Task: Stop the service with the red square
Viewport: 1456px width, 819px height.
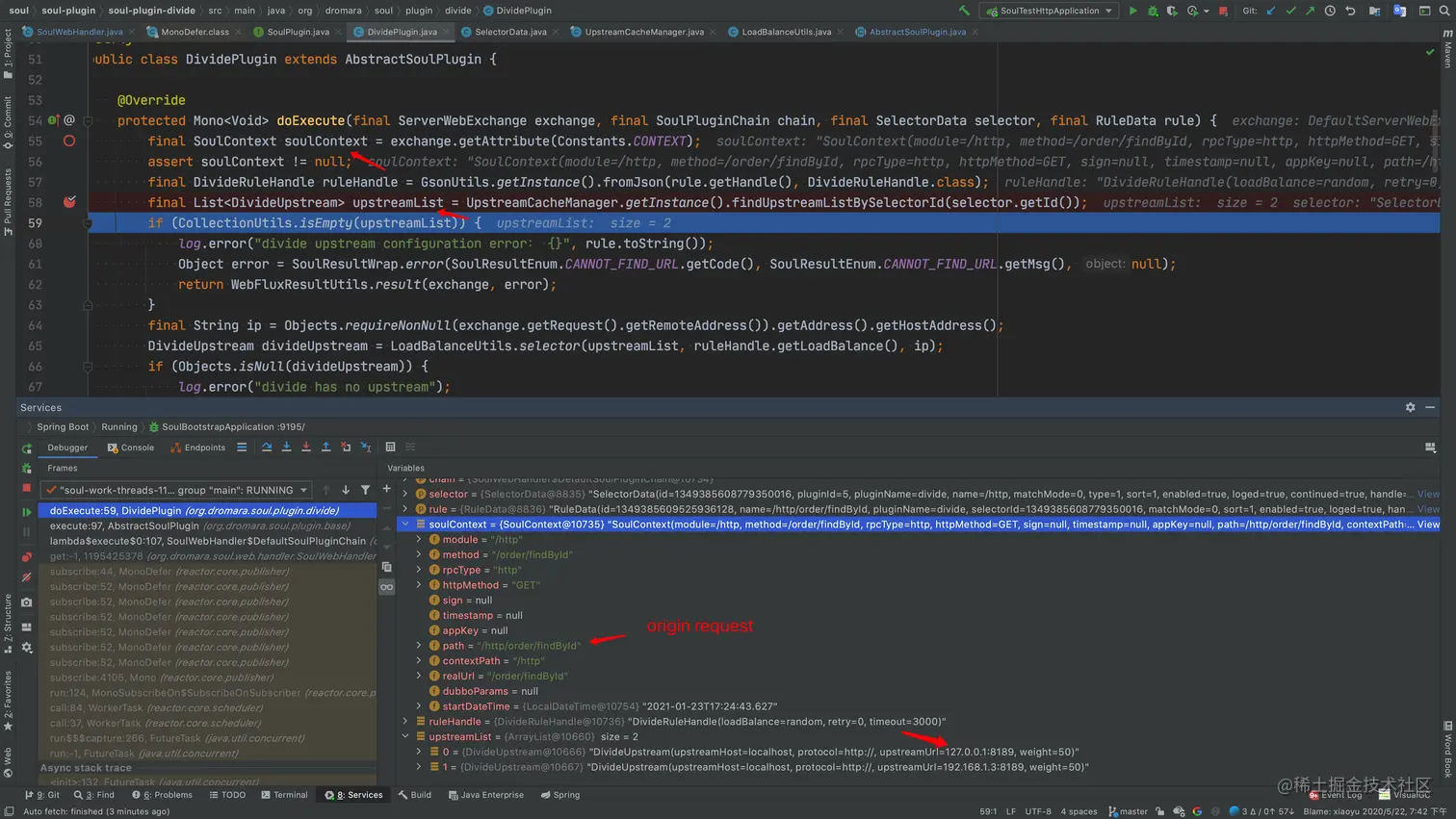Action: [x=27, y=488]
